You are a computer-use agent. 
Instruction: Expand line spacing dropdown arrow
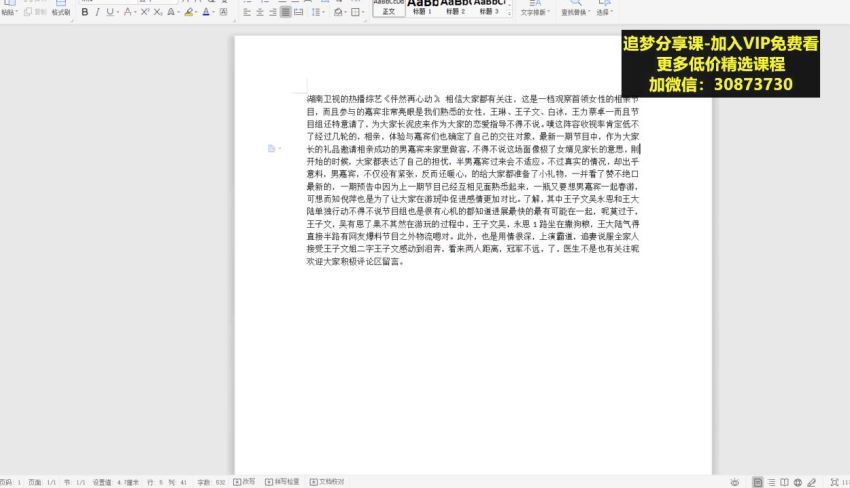[323, 12]
